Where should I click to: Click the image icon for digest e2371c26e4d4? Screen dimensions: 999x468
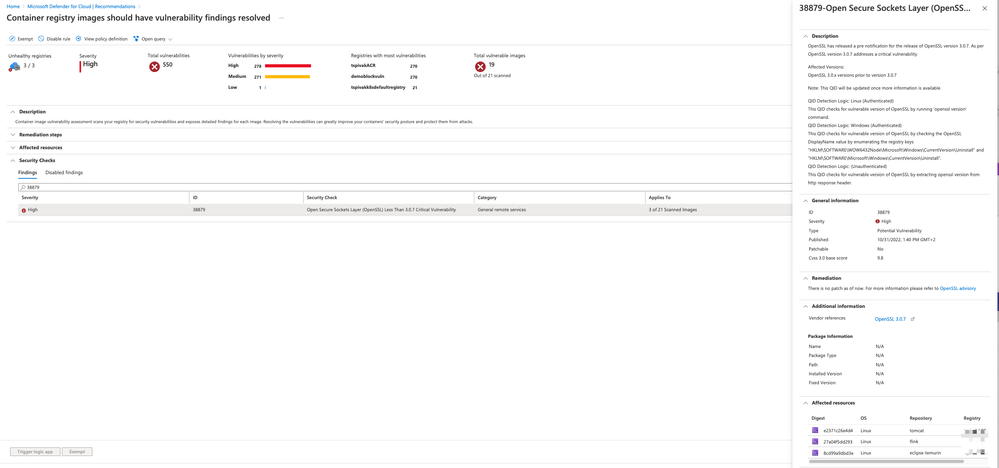click(815, 431)
